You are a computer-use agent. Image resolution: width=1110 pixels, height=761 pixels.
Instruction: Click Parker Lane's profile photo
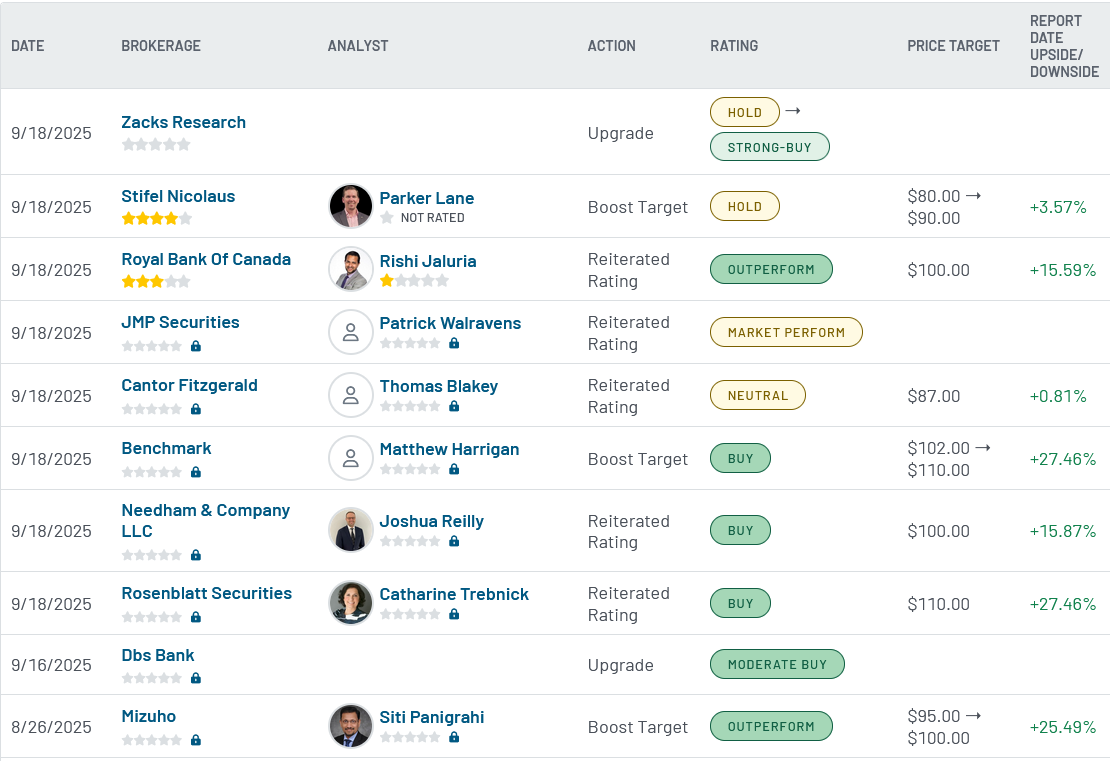point(350,206)
